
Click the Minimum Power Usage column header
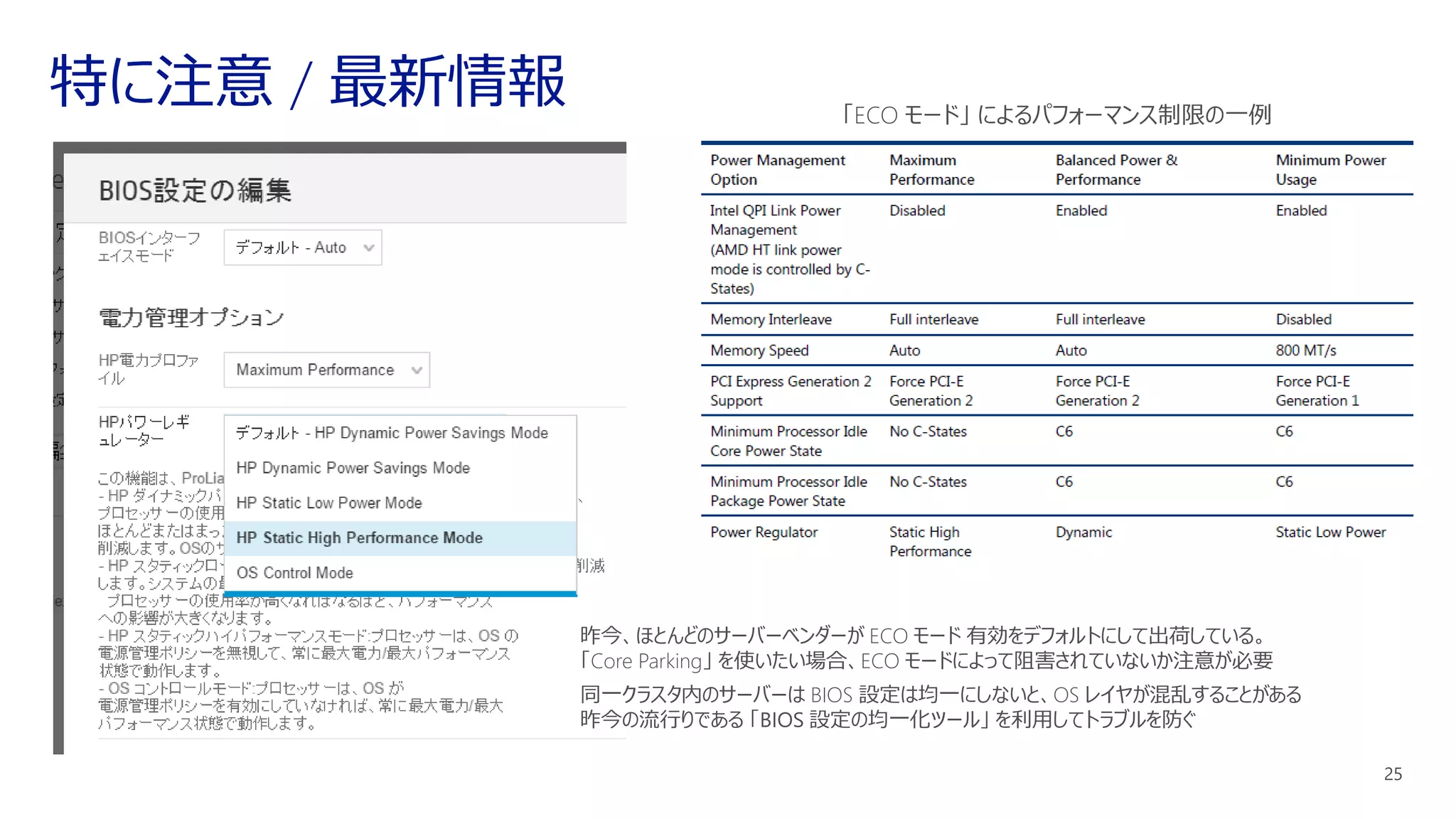coord(1329,169)
